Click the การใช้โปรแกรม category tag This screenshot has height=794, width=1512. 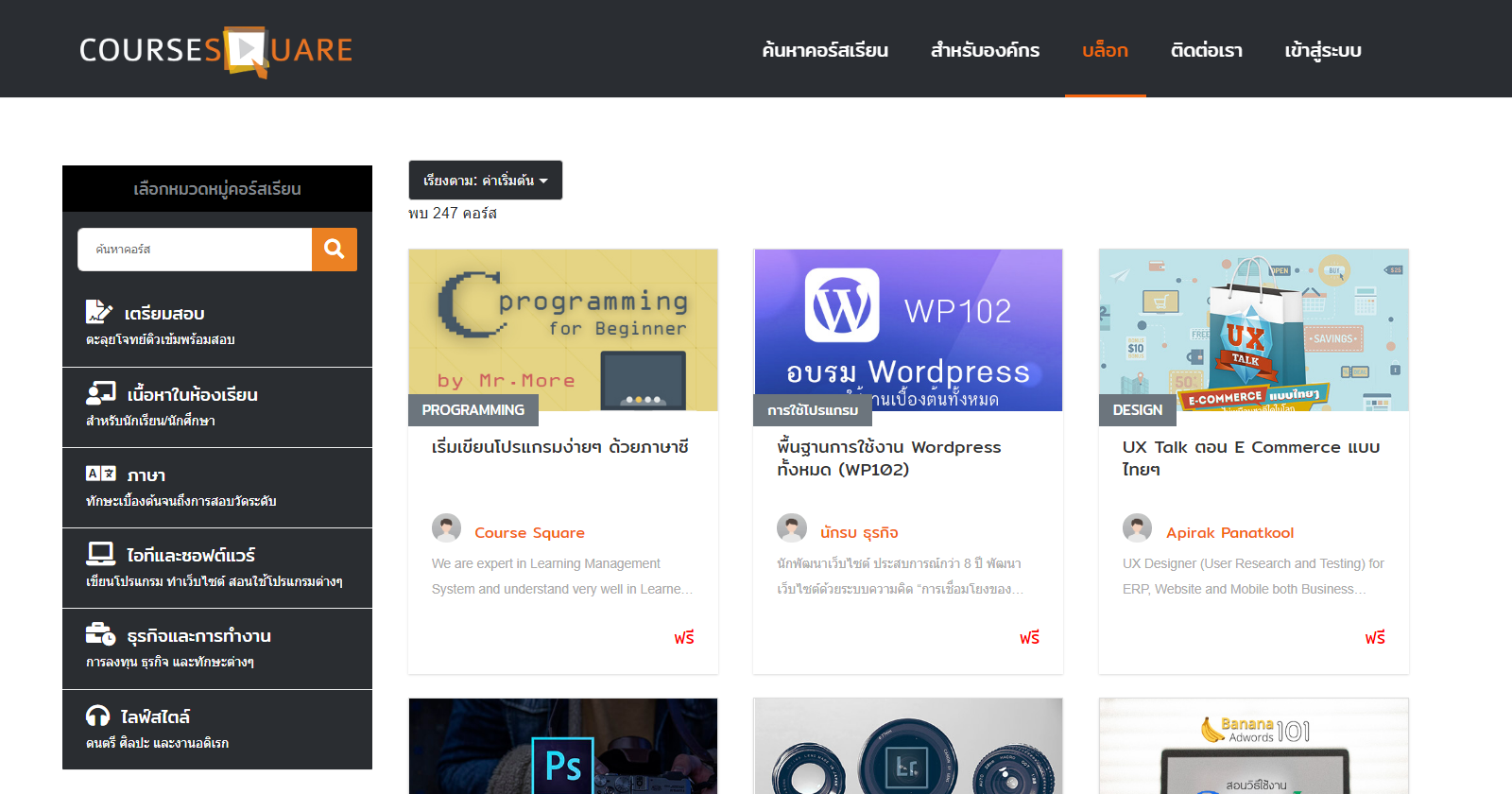pos(813,410)
